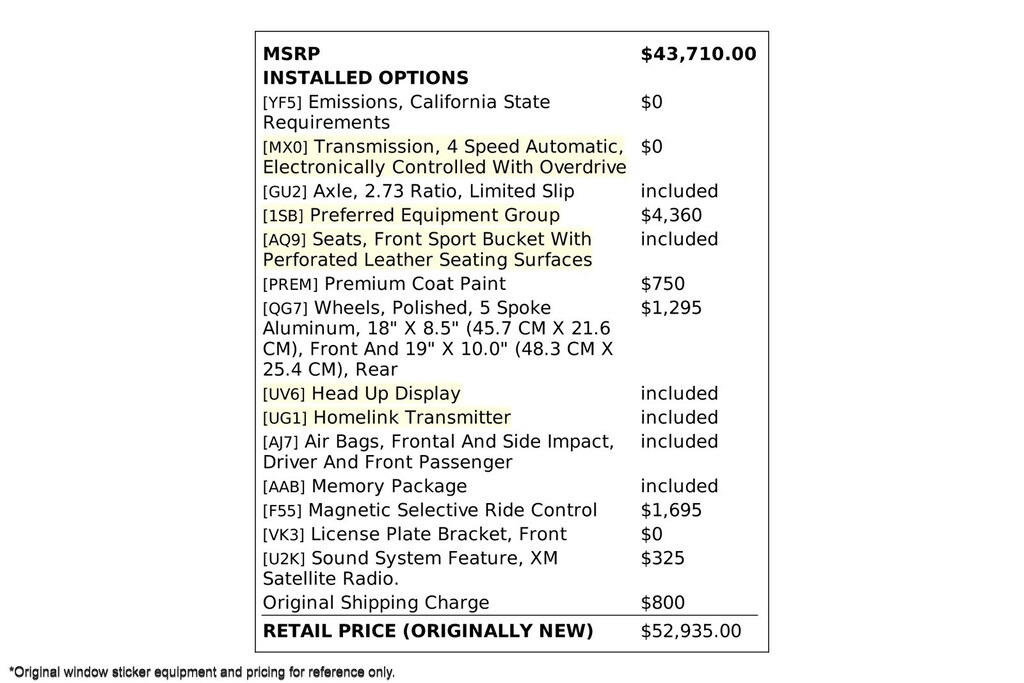Click the retail price total $52,935.00
Viewport: 1024px width, 683px height.
[x=691, y=631]
